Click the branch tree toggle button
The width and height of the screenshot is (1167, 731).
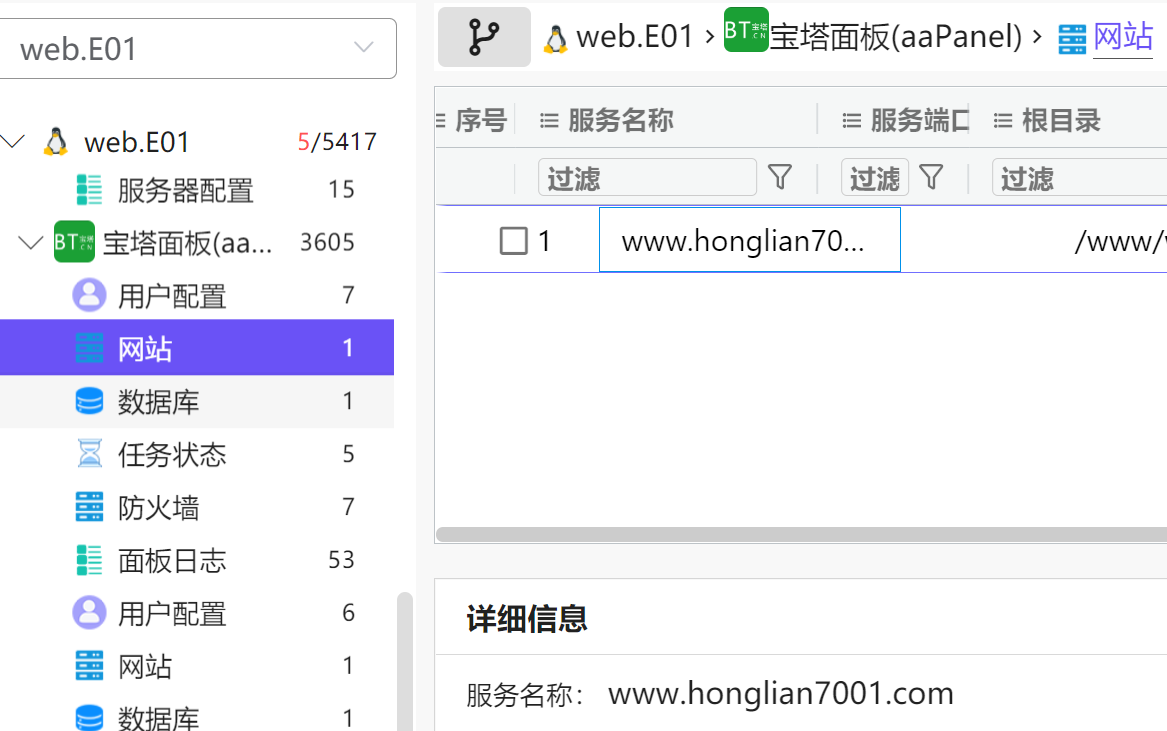pyautogui.click(x=484, y=37)
